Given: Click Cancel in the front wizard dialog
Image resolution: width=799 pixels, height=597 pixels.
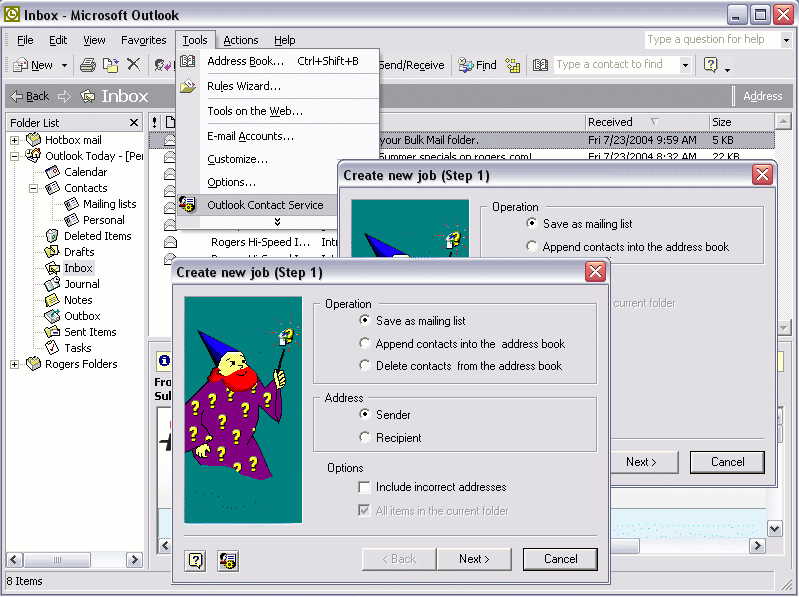Looking at the screenshot, I should pyautogui.click(x=561, y=559).
